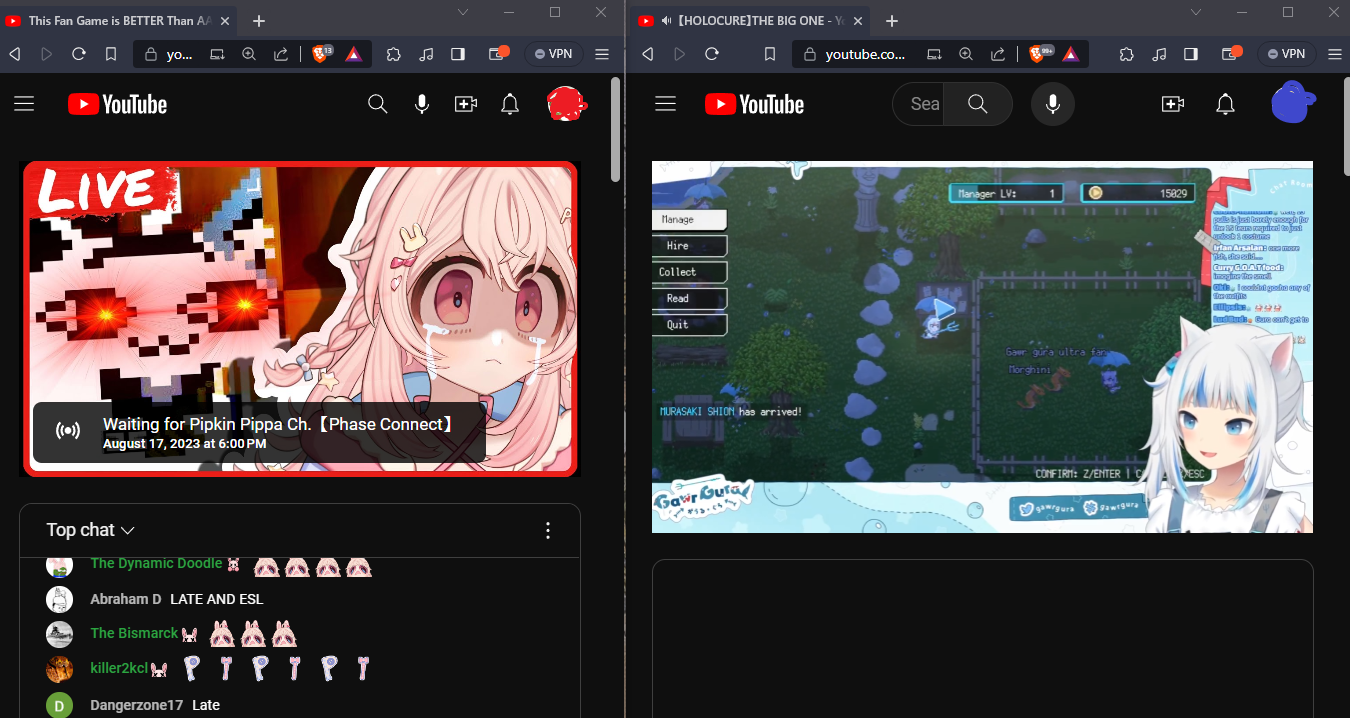Click the zoom magnifier in the Pippa window address bar
Viewport: 1350px width, 718px height.
pos(249,54)
